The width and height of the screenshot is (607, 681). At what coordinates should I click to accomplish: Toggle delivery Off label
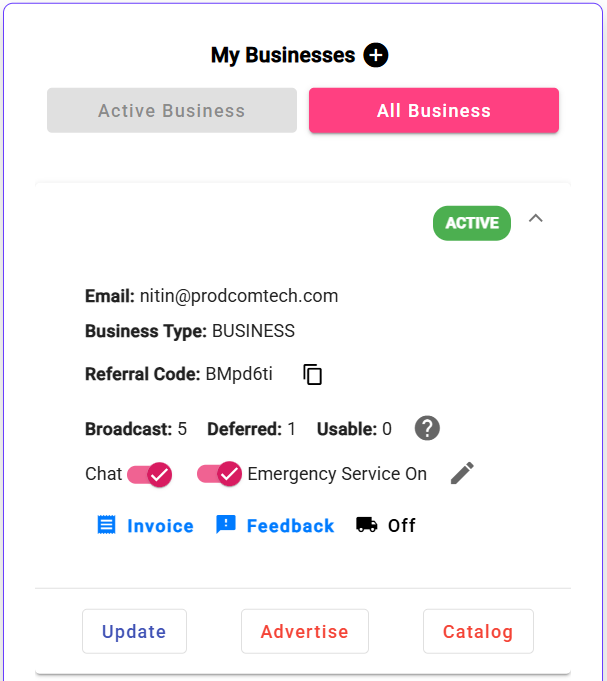402,526
